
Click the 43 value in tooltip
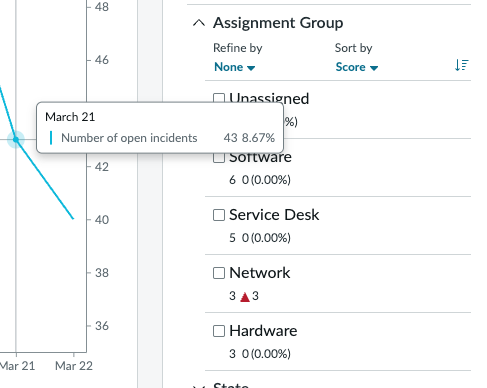(x=230, y=138)
